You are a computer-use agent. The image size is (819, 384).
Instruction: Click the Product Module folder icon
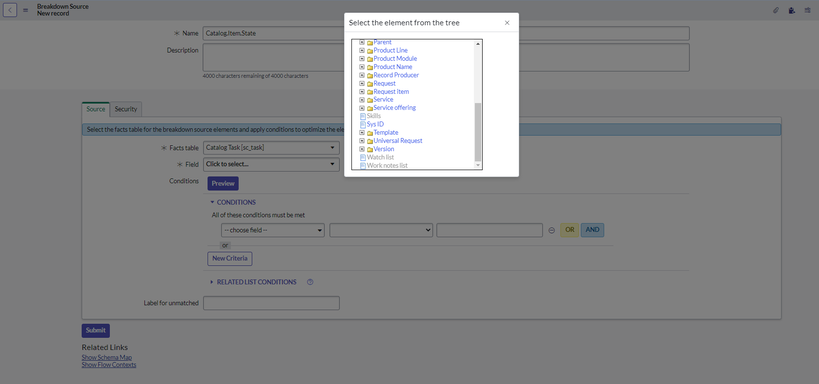tap(369, 59)
